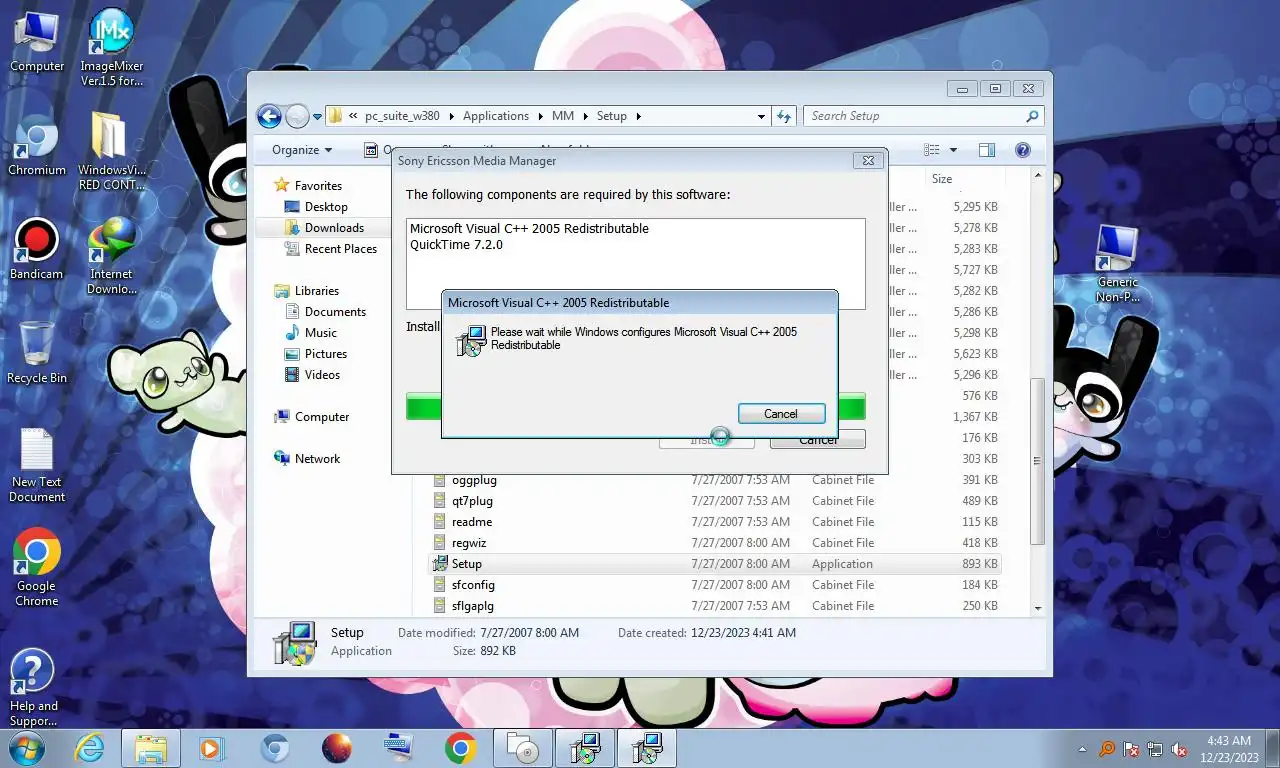Open Explorer help question-mark icon
Image resolution: width=1280 pixels, height=768 pixels.
[1022, 150]
